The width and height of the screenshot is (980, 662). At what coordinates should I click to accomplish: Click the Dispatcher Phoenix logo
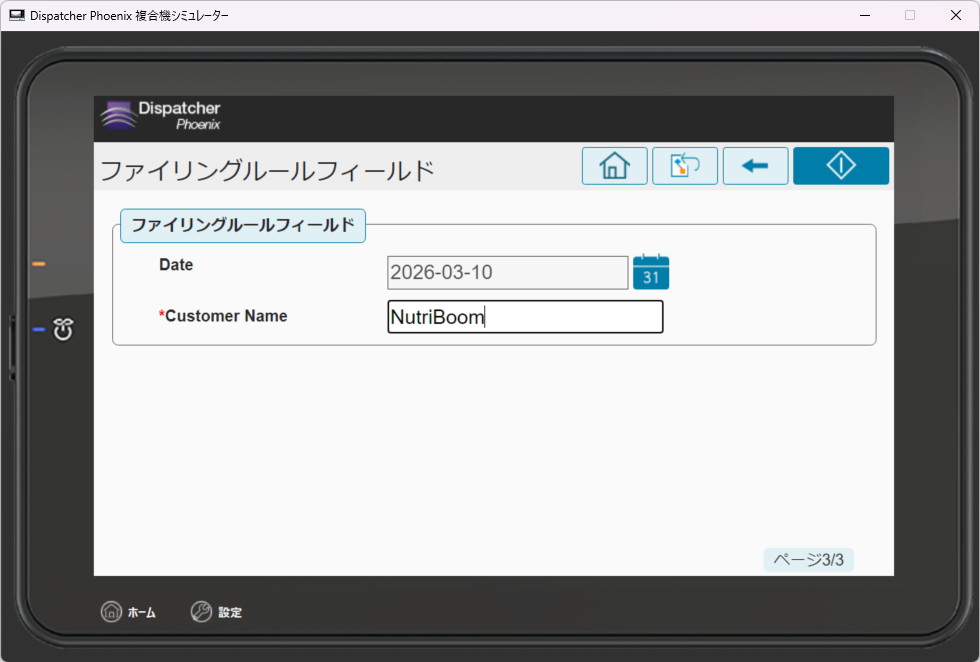point(161,116)
